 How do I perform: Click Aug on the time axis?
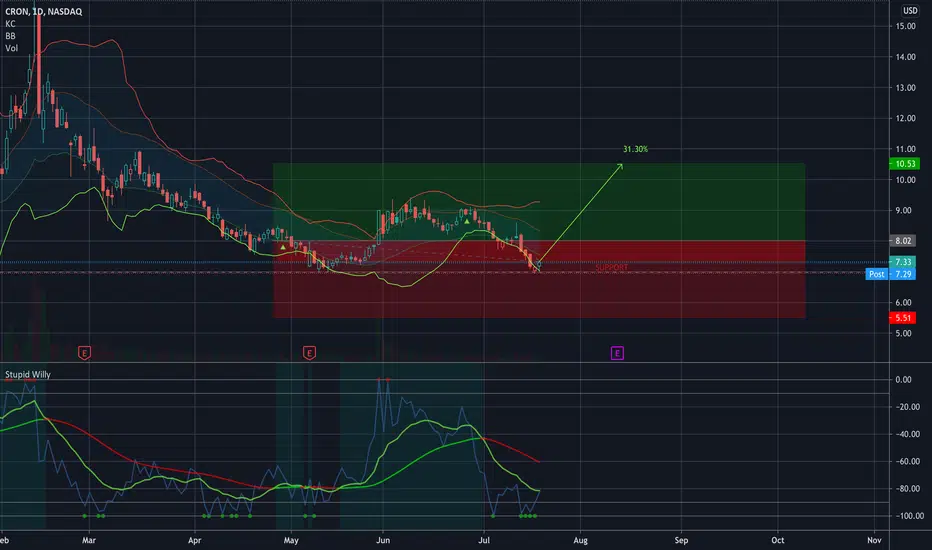(580, 540)
